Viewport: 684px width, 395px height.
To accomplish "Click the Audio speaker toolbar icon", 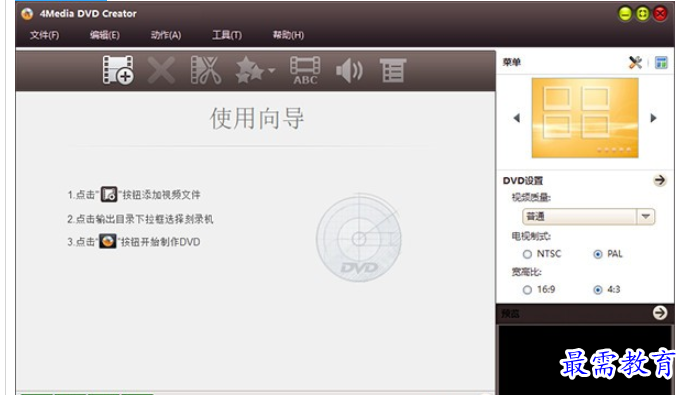I will pyautogui.click(x=349, y=70).
